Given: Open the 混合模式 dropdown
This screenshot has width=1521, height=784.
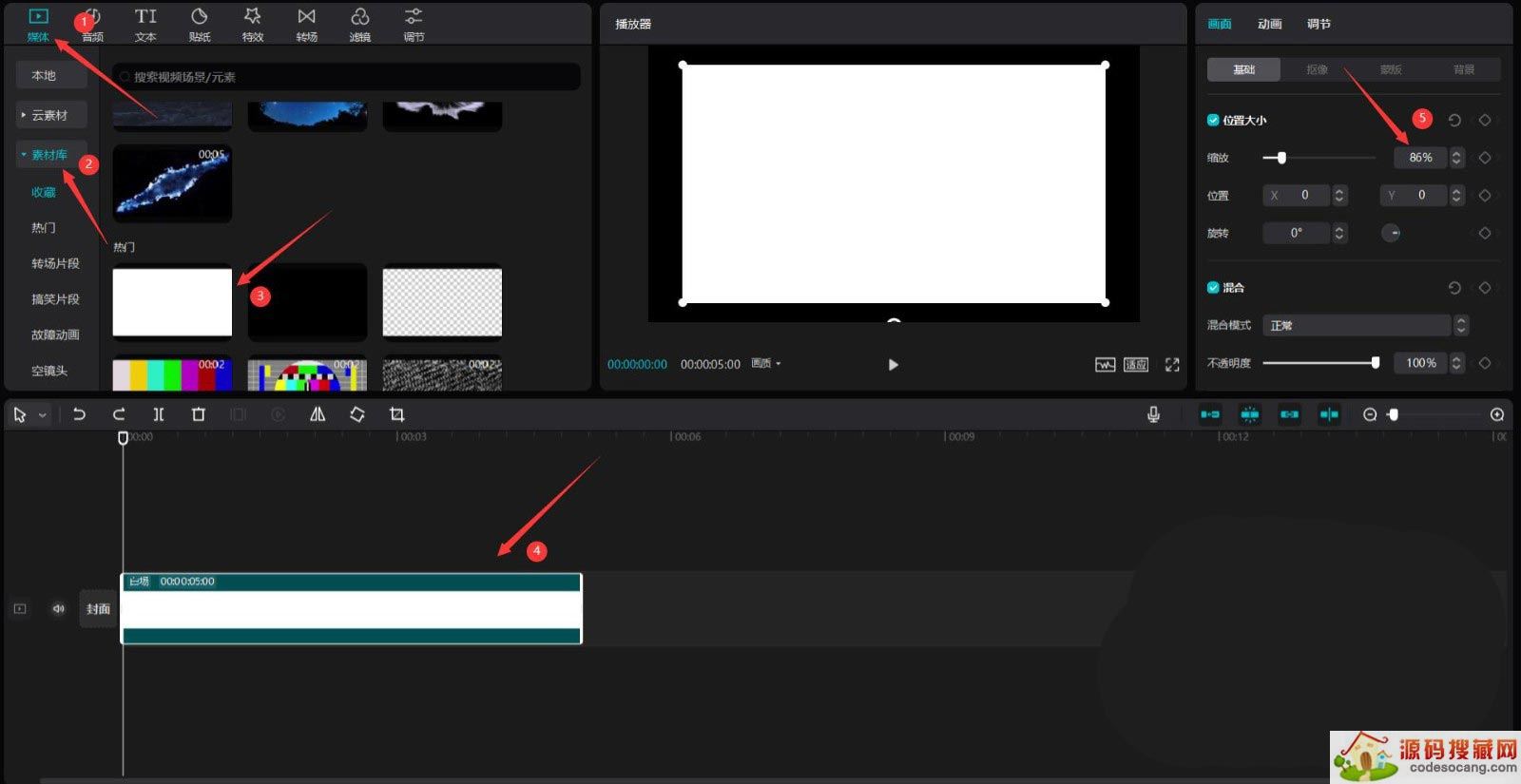Looking at the screenshot, I should pos(1364,325).
